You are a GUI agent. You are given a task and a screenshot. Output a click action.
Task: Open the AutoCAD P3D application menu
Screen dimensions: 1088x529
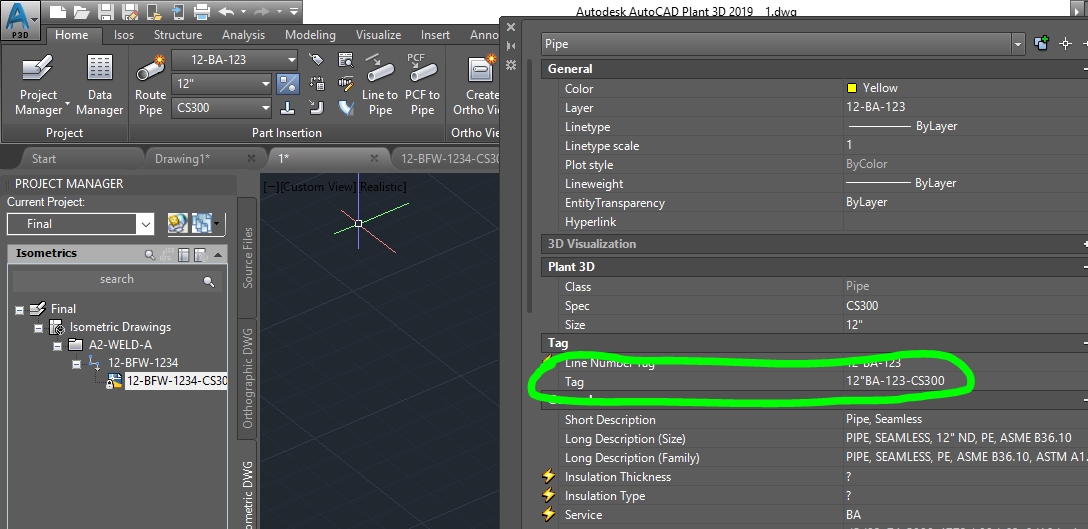20,20
